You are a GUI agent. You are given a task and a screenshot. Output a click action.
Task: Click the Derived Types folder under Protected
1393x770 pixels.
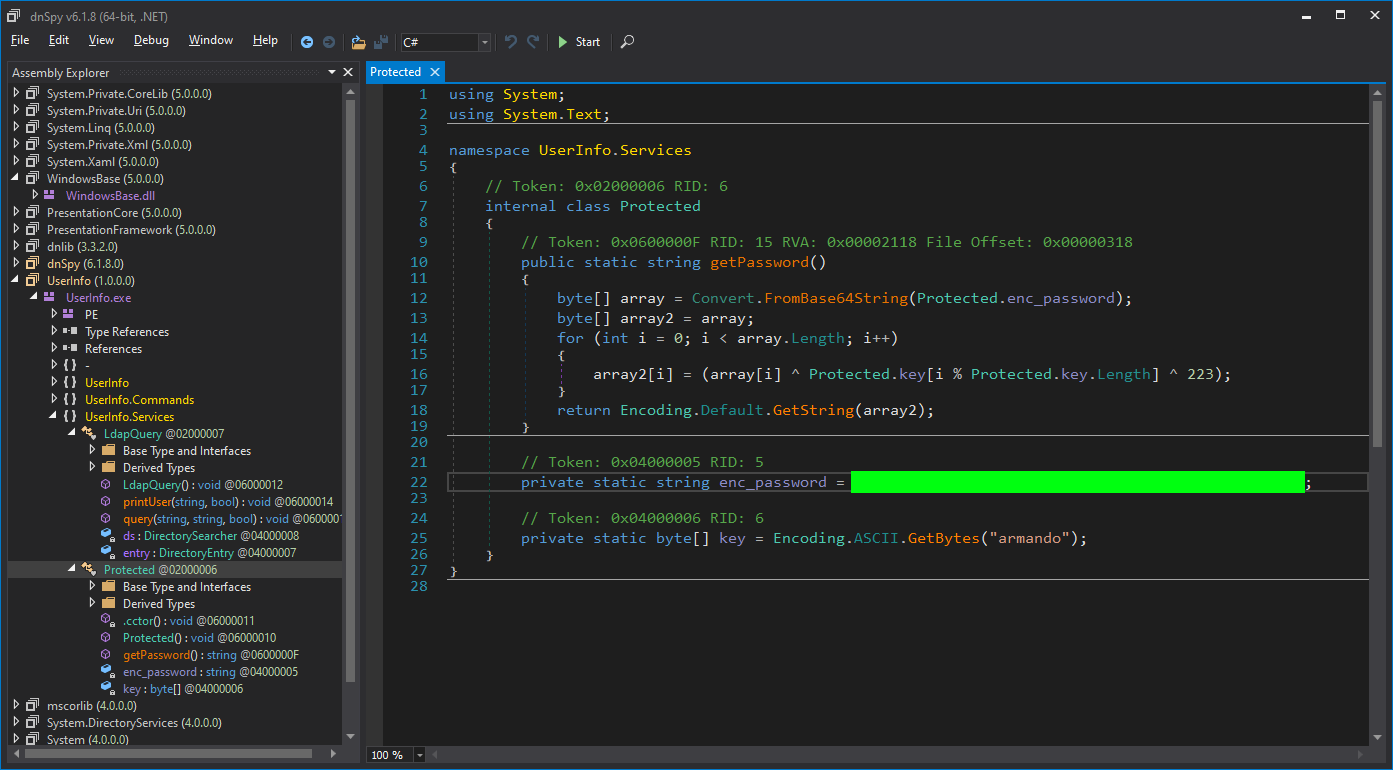click(158, 603)
